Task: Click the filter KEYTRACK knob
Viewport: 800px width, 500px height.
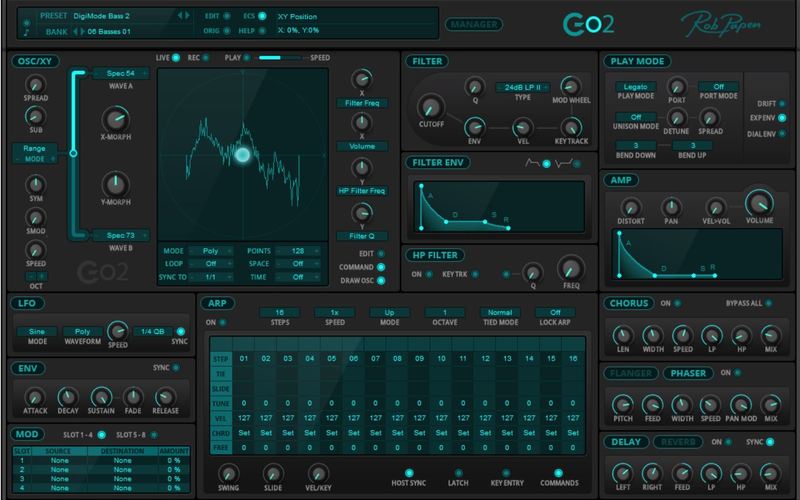Action: (x=570, y=127)
